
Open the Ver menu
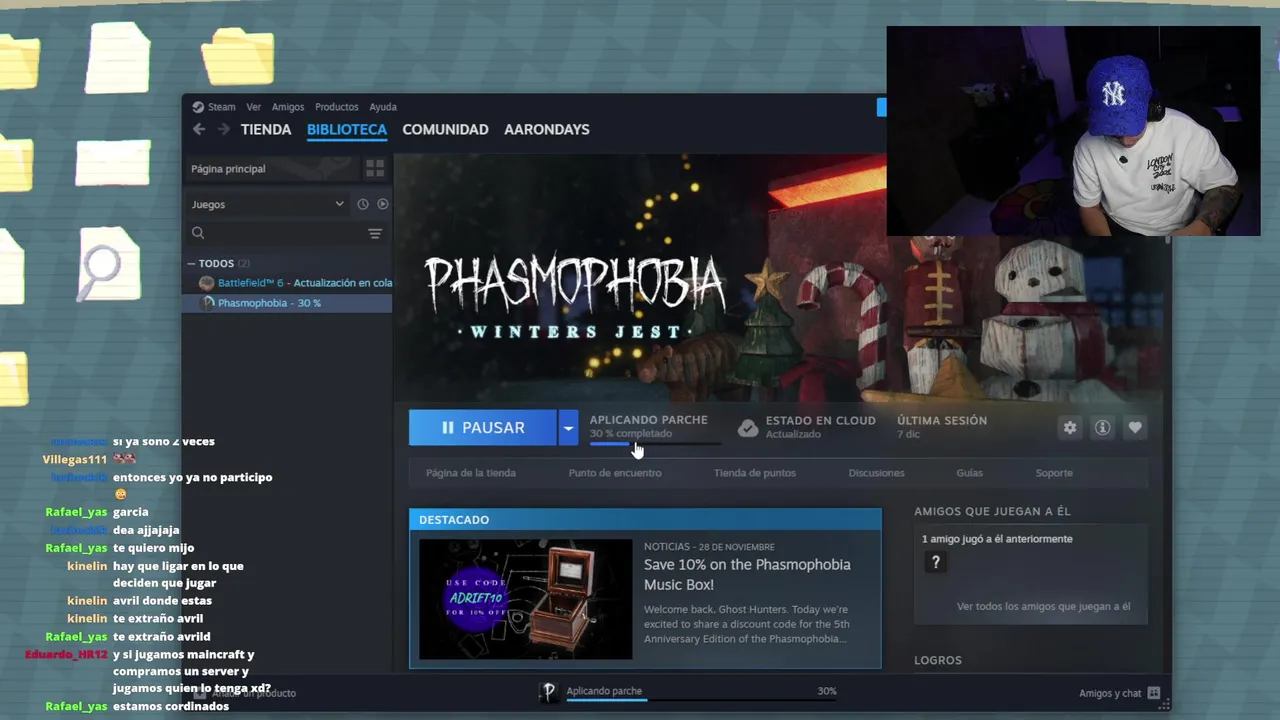tap(254, 107)
